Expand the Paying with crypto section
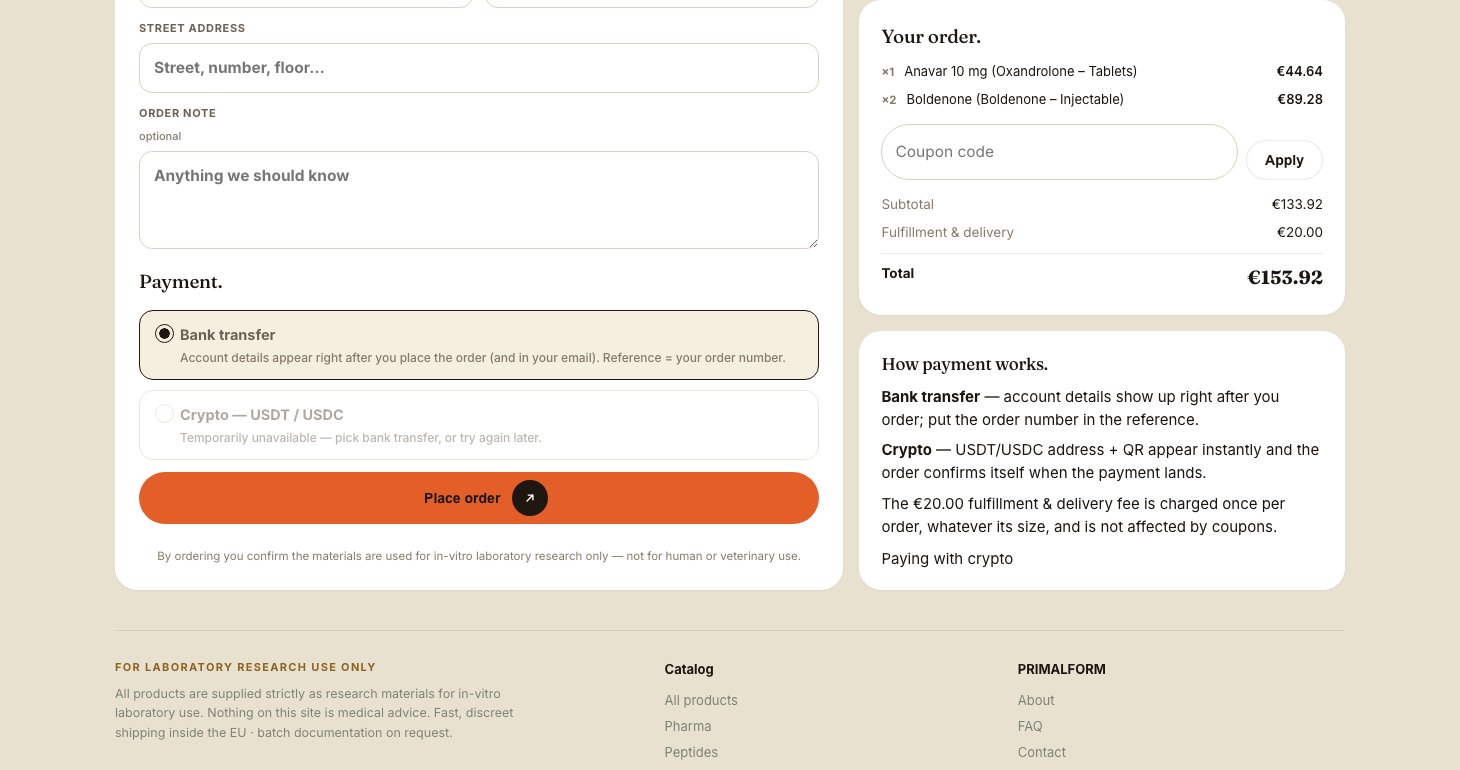The width and height of the screenshot is (1460, 770). tap(947, 559)
